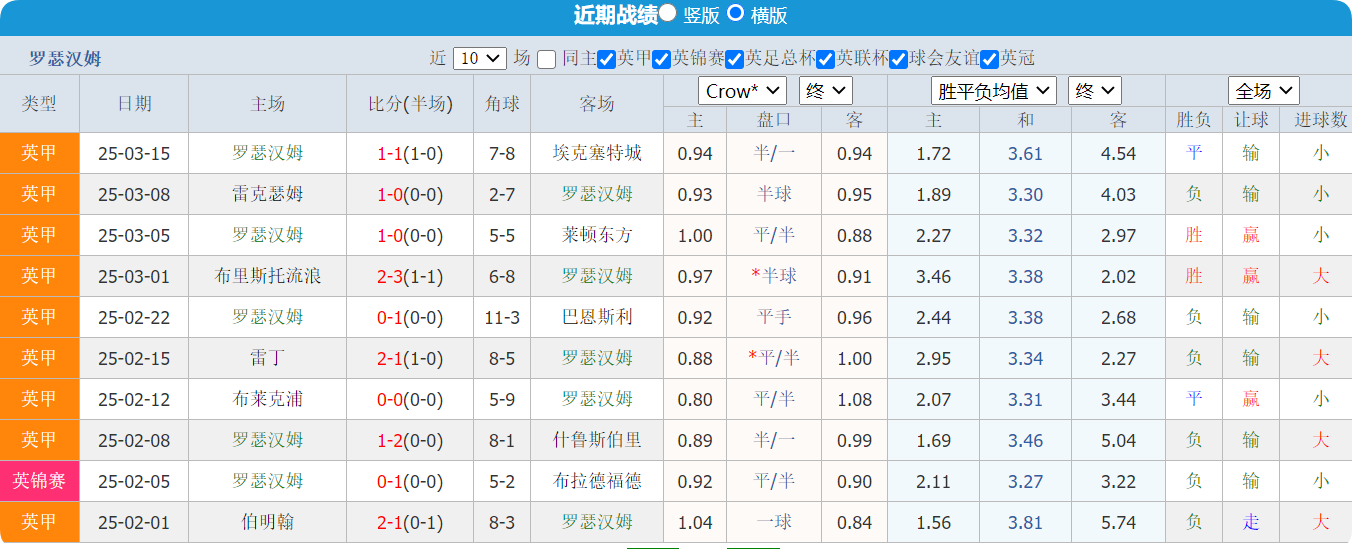Open the recent matches count dropdown
This screenshot has width=1352, height=549.
[x=480, y=58]
